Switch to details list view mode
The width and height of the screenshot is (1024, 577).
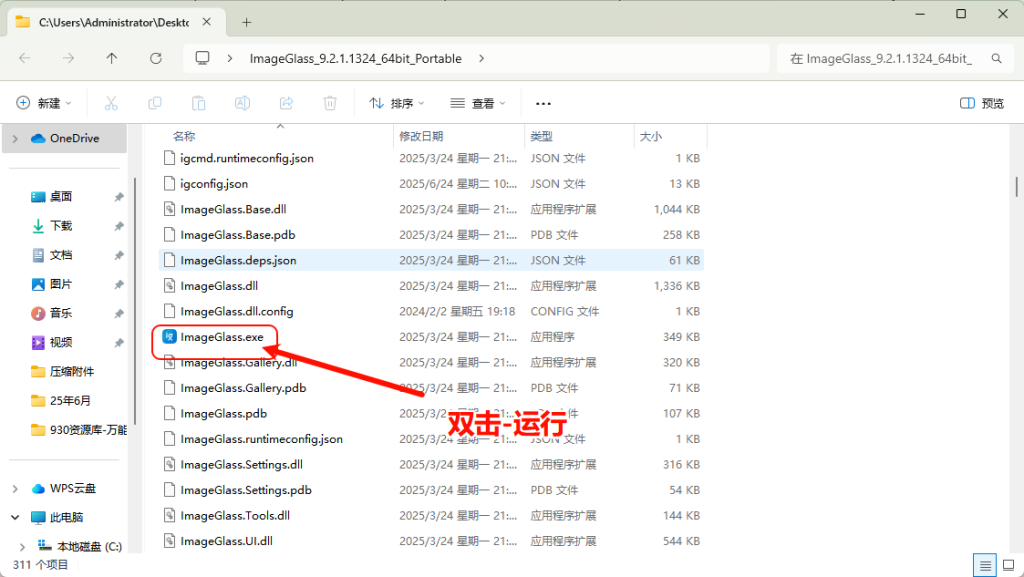coord(983,565)
